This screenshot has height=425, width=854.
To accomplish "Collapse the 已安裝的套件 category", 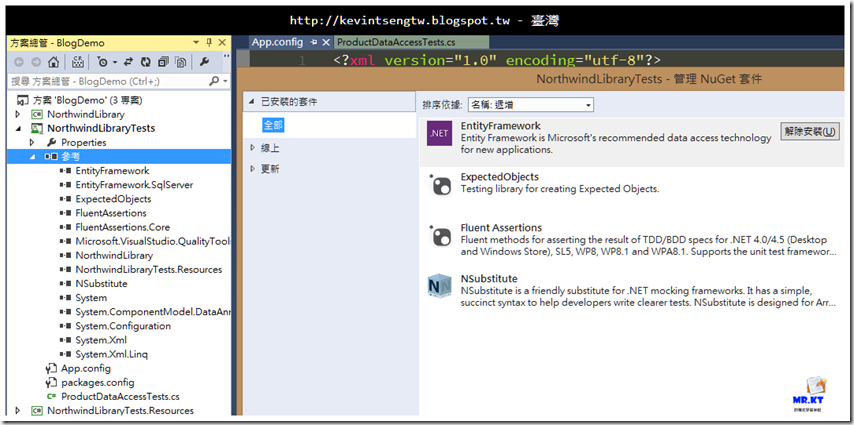I will point(252,102).
